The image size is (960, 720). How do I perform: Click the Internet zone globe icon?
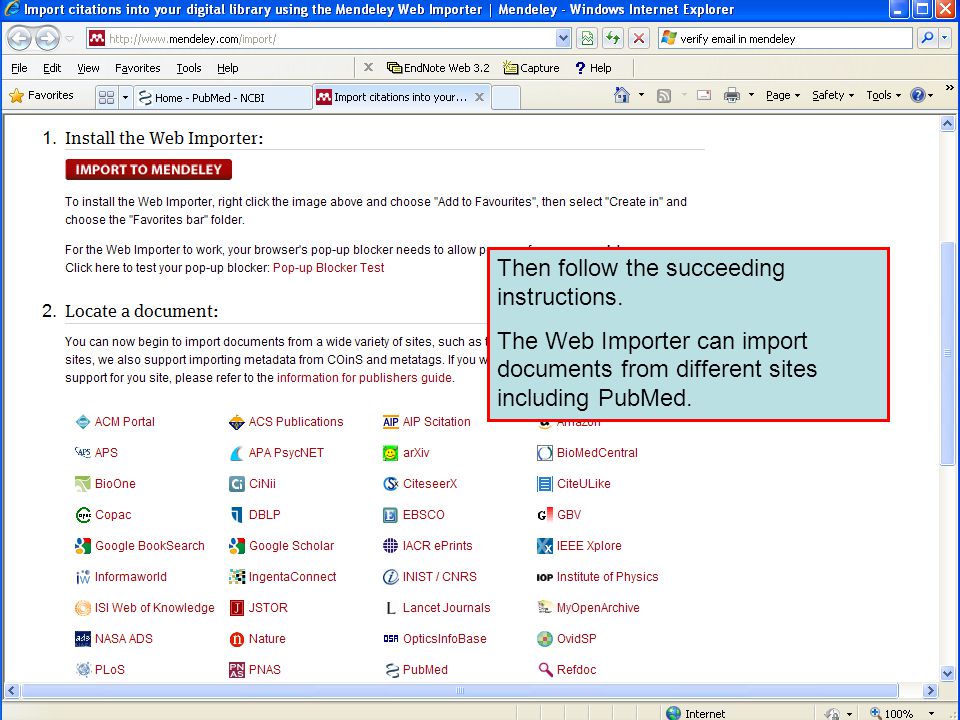(x=673, y=713)
